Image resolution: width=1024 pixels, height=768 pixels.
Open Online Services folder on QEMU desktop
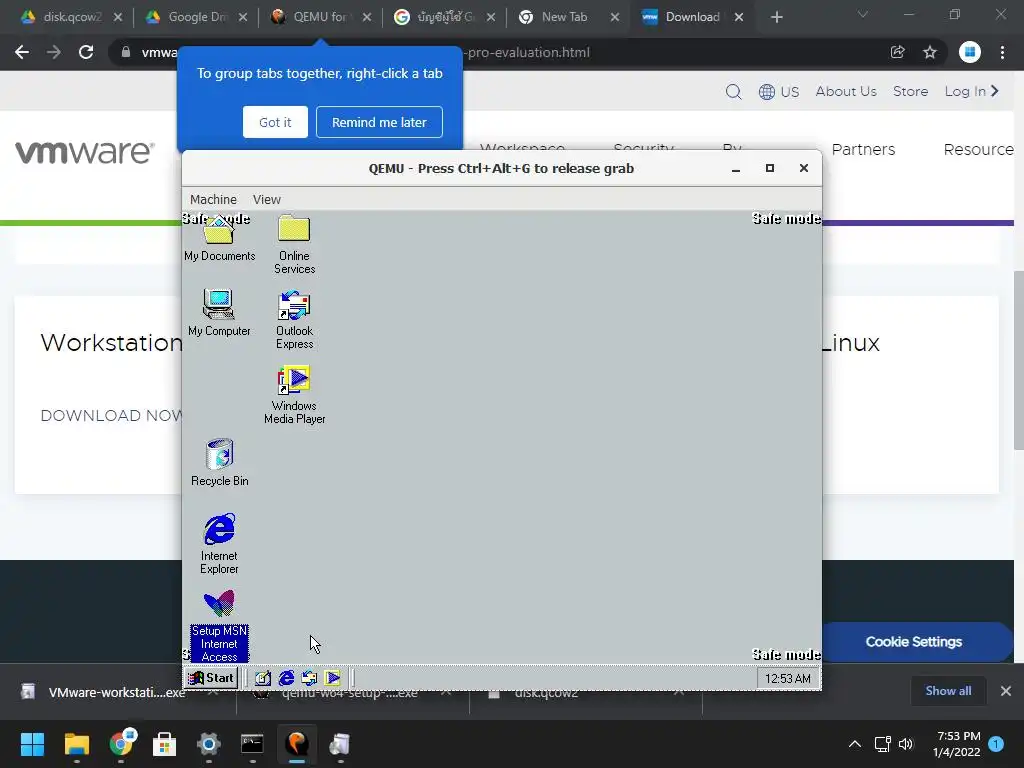pos(294,244)
